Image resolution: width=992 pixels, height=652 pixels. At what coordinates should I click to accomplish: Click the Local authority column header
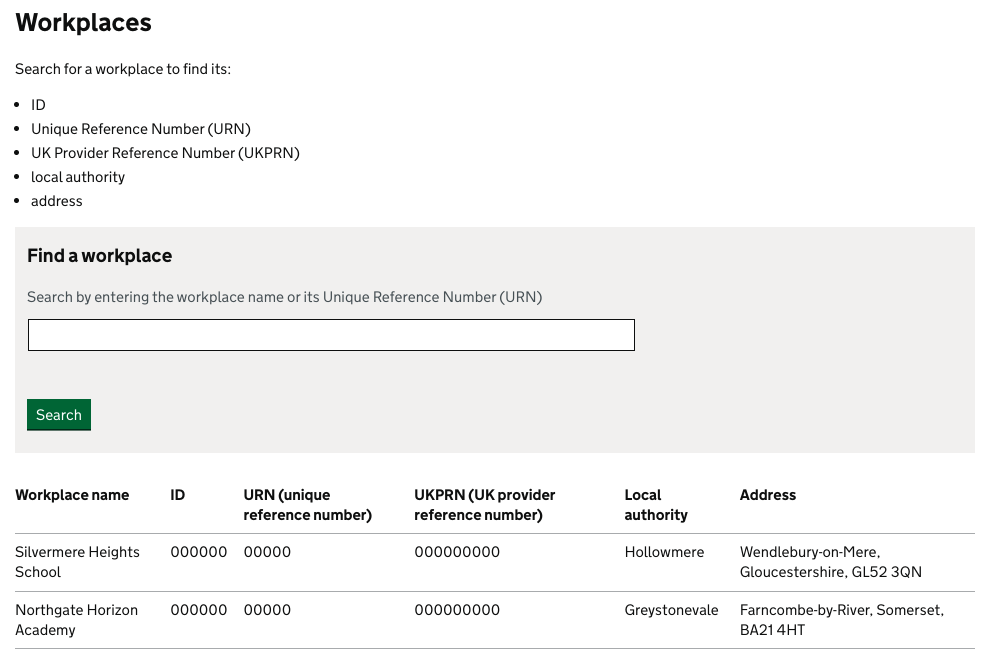[x=656, y=504]
